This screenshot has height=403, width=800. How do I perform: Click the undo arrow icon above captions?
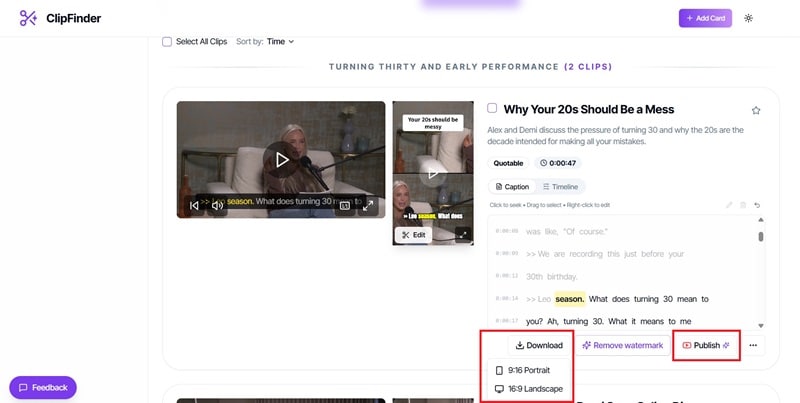757,205
